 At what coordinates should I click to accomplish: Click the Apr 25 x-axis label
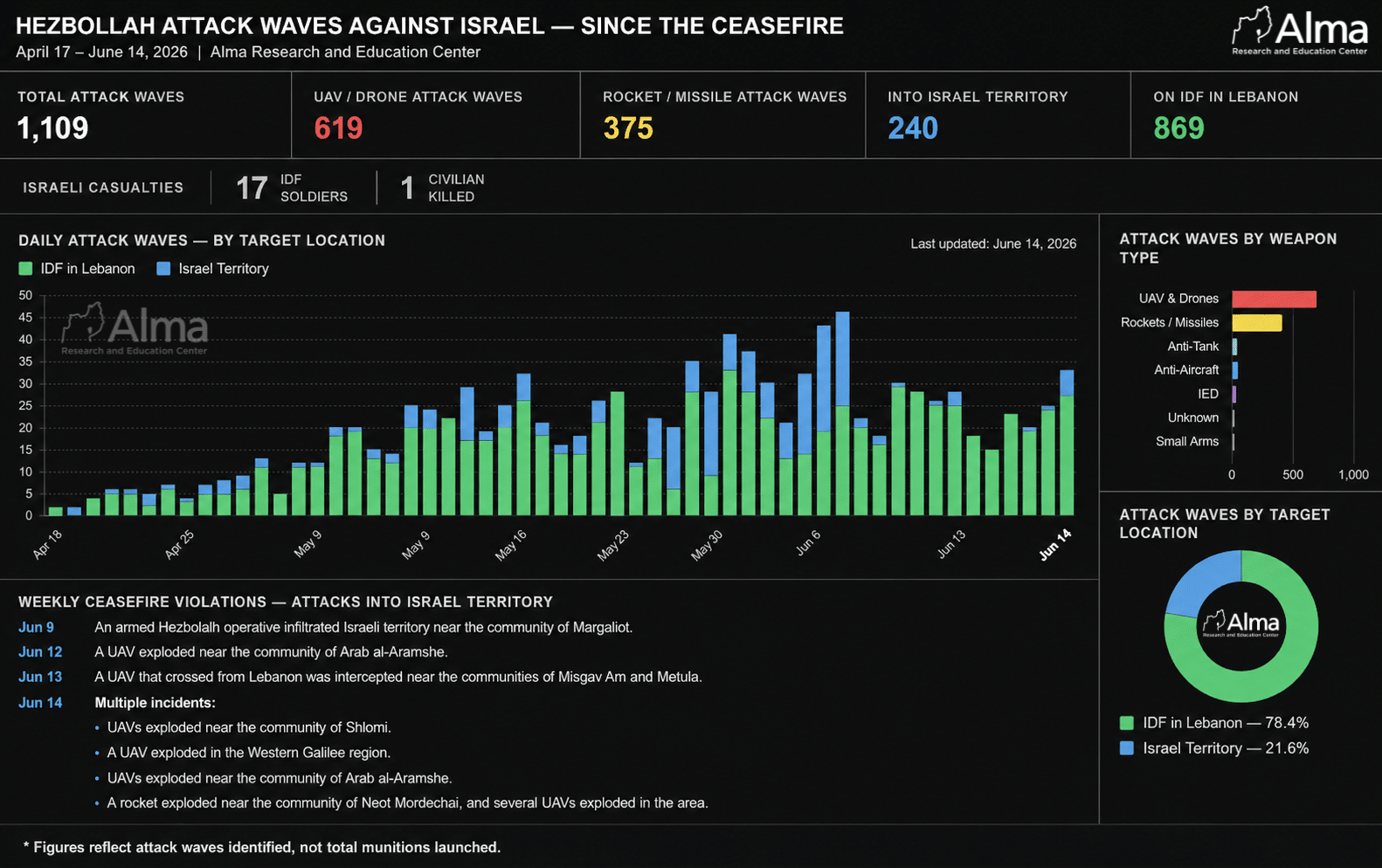click(179, 545)
